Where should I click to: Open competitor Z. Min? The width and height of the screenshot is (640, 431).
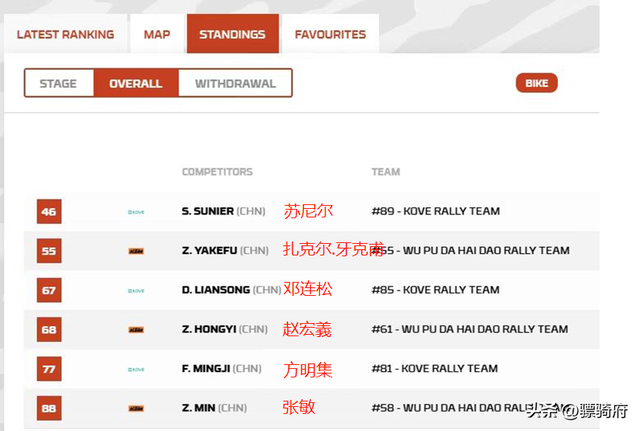click(214, 408)
